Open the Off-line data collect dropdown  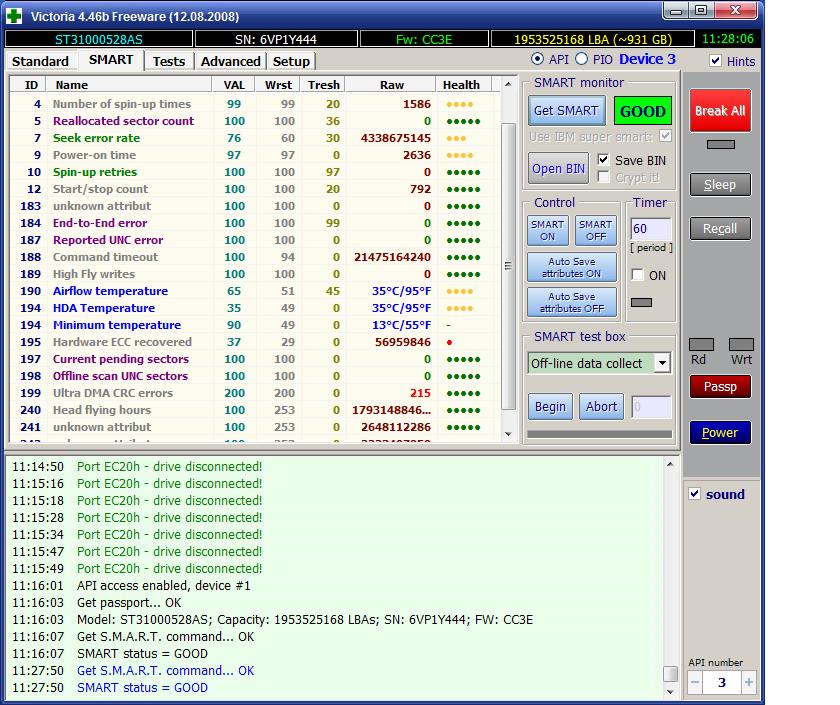[663, 363]
